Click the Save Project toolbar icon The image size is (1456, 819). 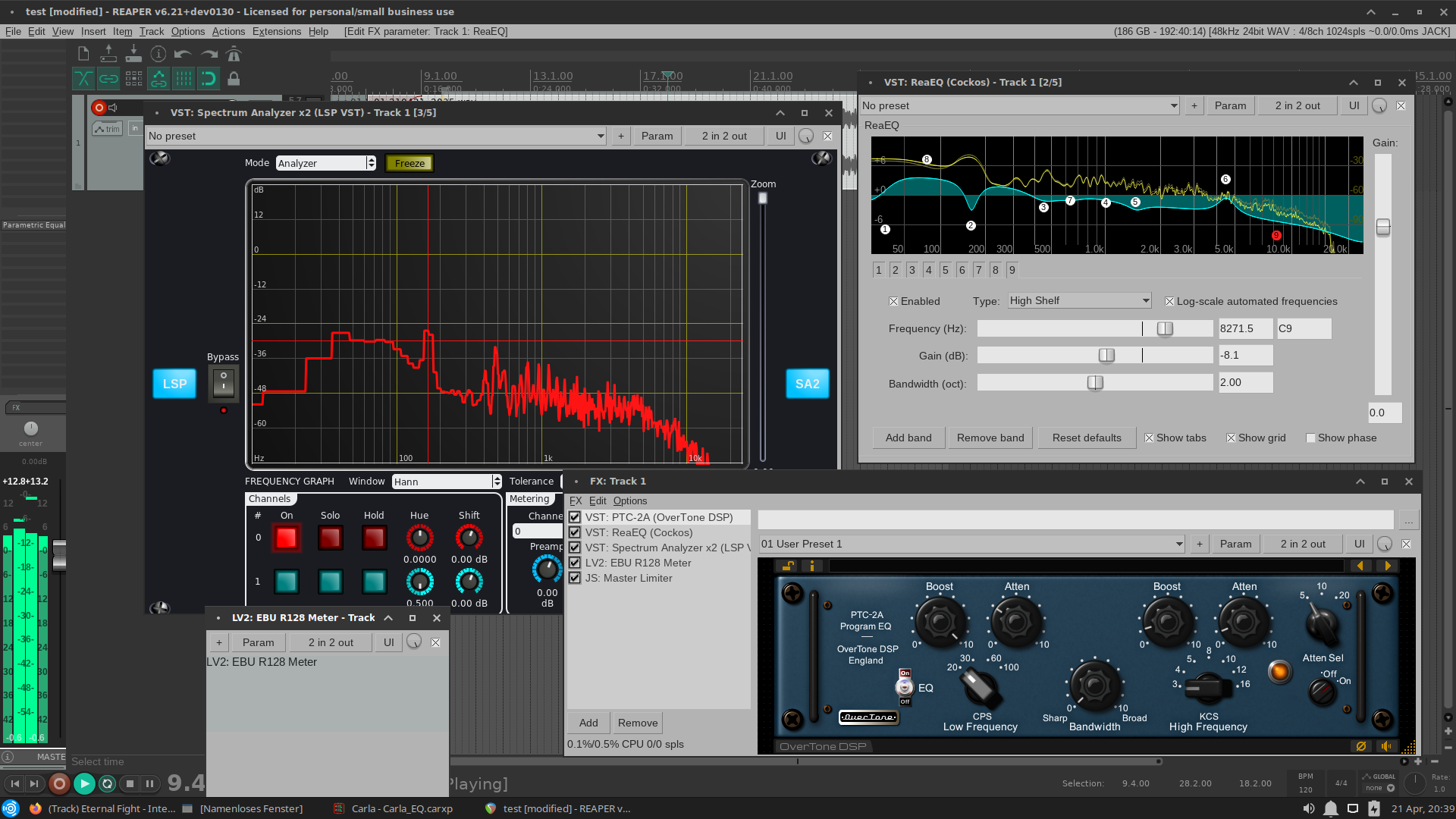coord(133,54)
